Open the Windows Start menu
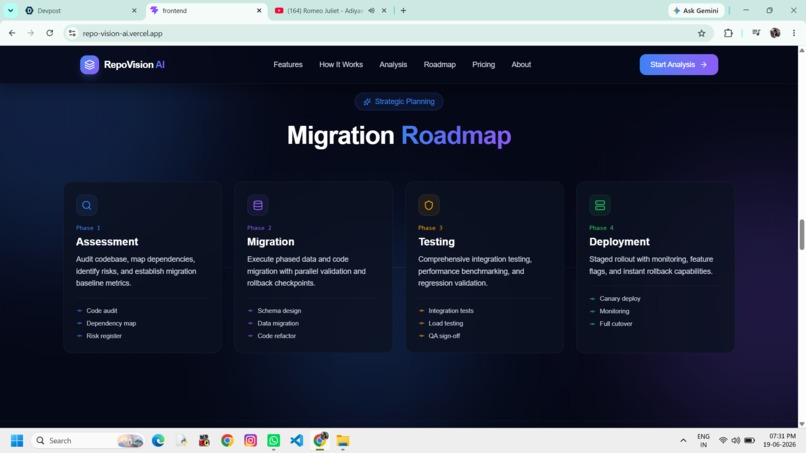Screen dimensions: 806x453 click(x=17, y=441)
